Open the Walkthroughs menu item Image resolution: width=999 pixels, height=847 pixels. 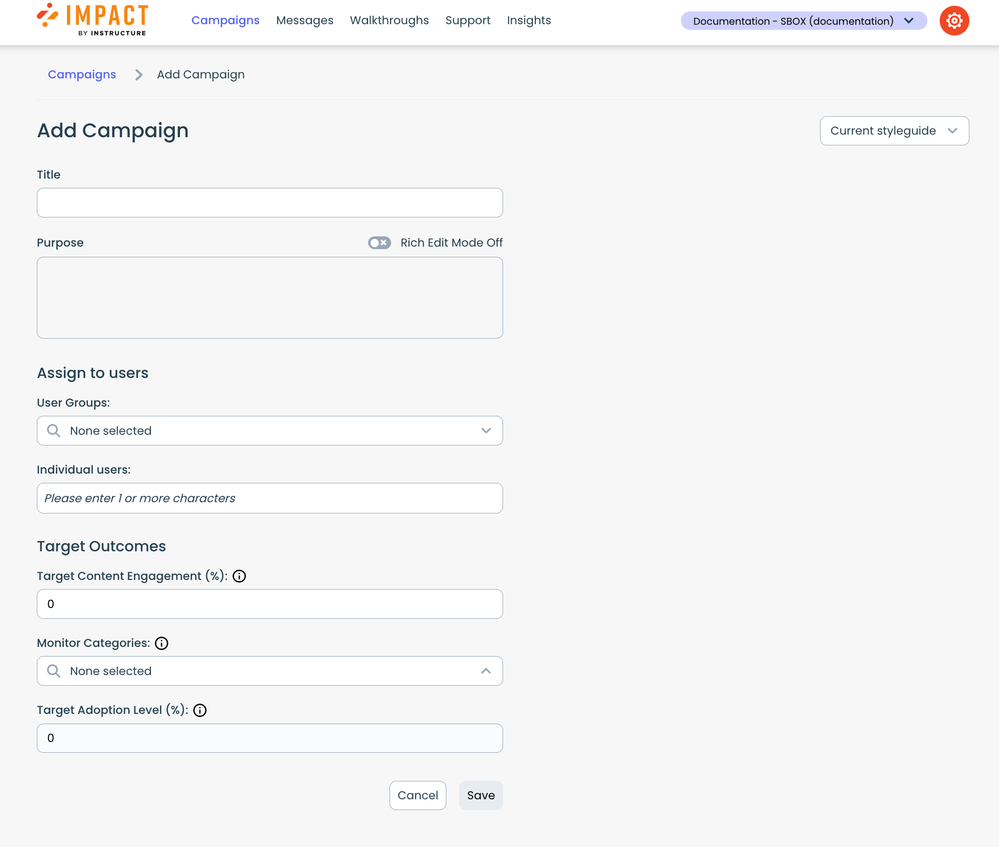pyautogui.click(x=389, y=21)
